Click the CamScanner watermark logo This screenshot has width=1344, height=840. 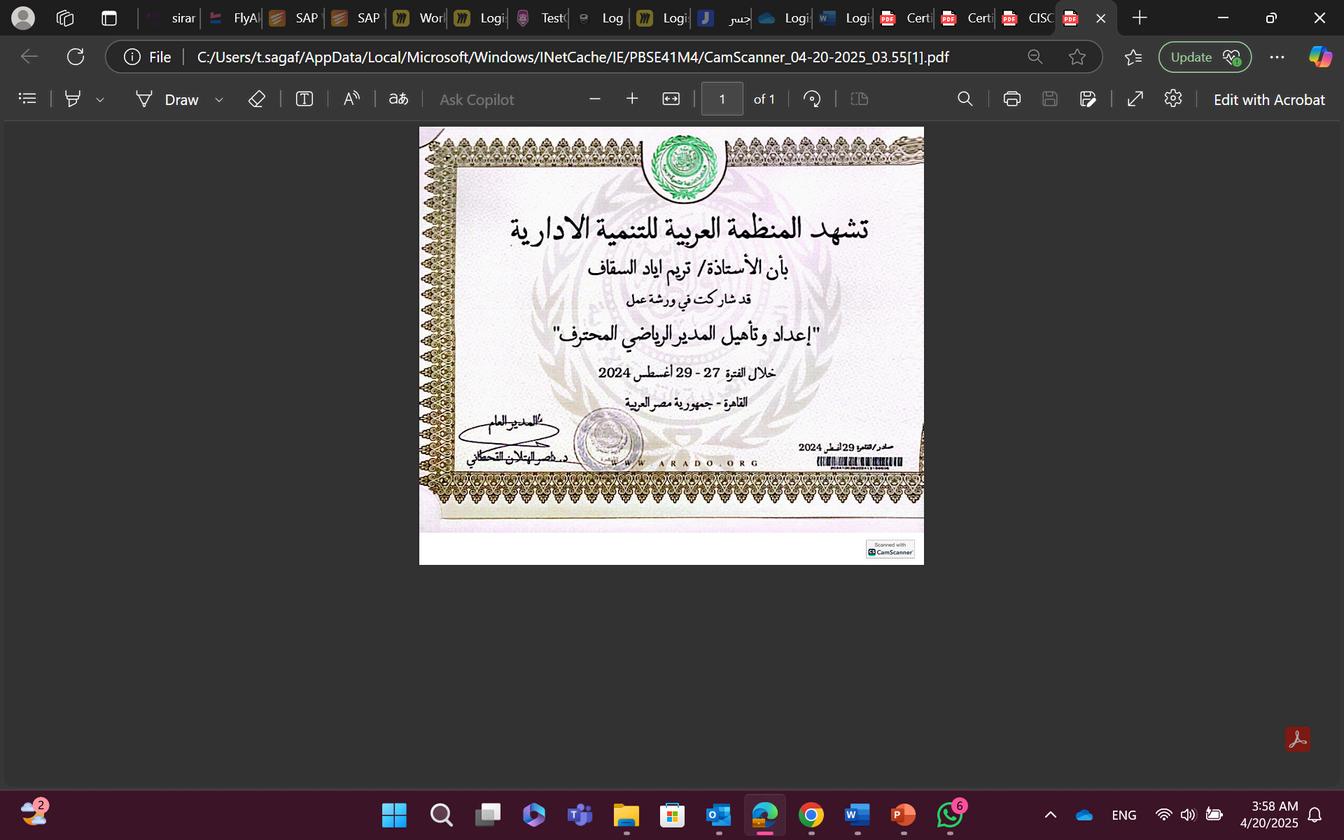[x=890, y=549]
